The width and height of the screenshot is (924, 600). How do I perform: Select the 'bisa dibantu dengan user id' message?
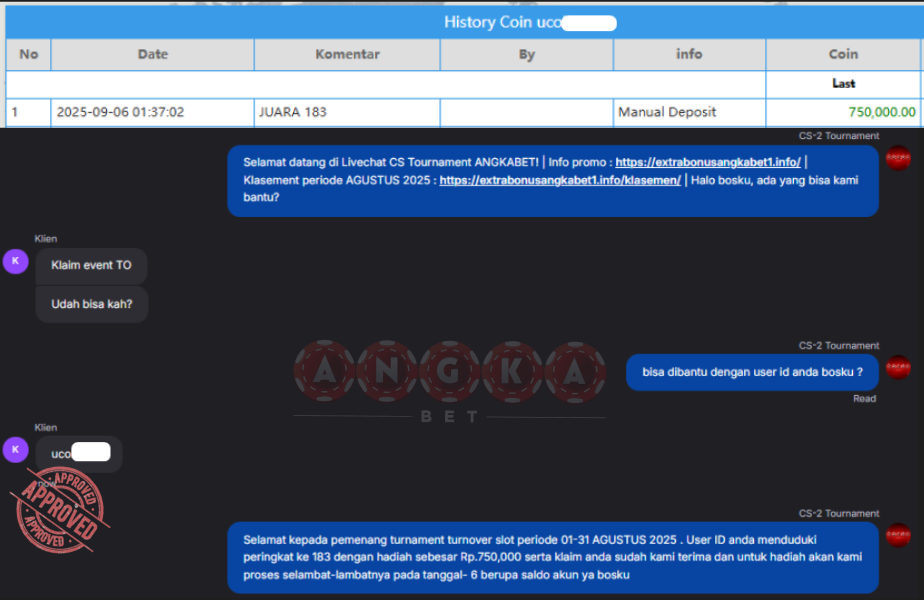click(x=752, y=372)
